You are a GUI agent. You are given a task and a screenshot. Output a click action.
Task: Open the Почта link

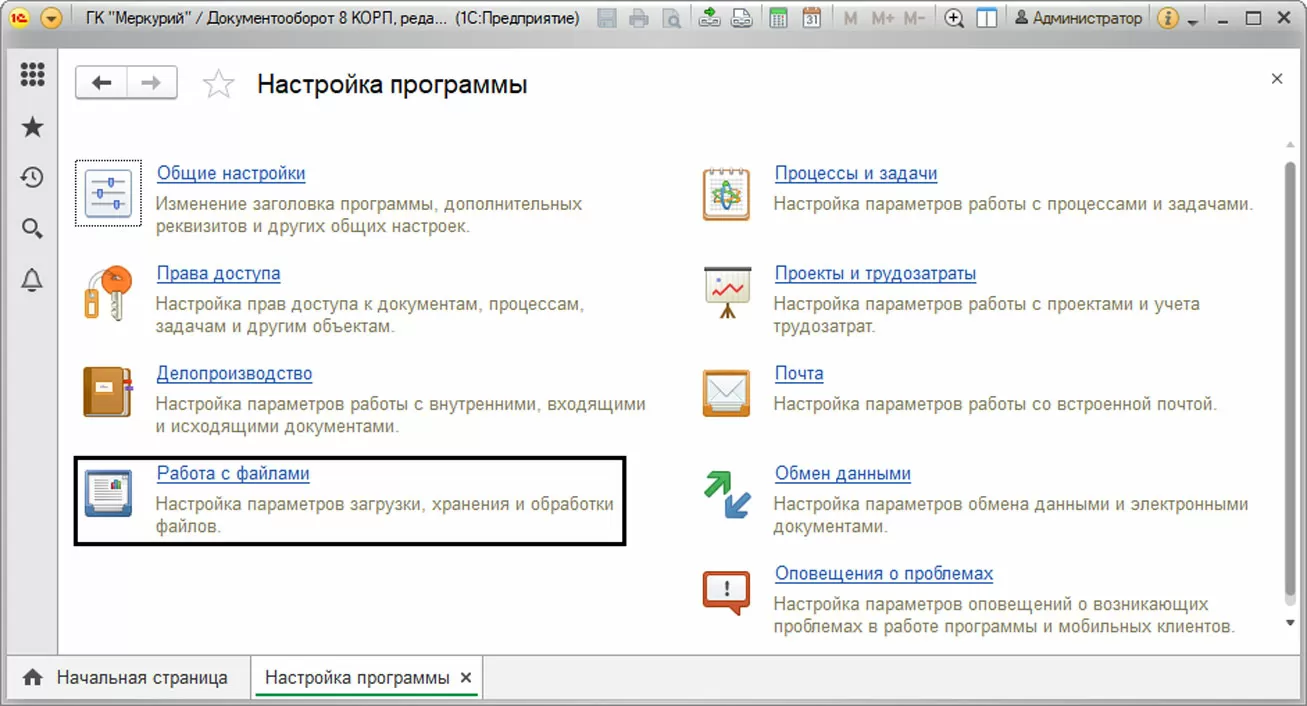coord(799,373)
